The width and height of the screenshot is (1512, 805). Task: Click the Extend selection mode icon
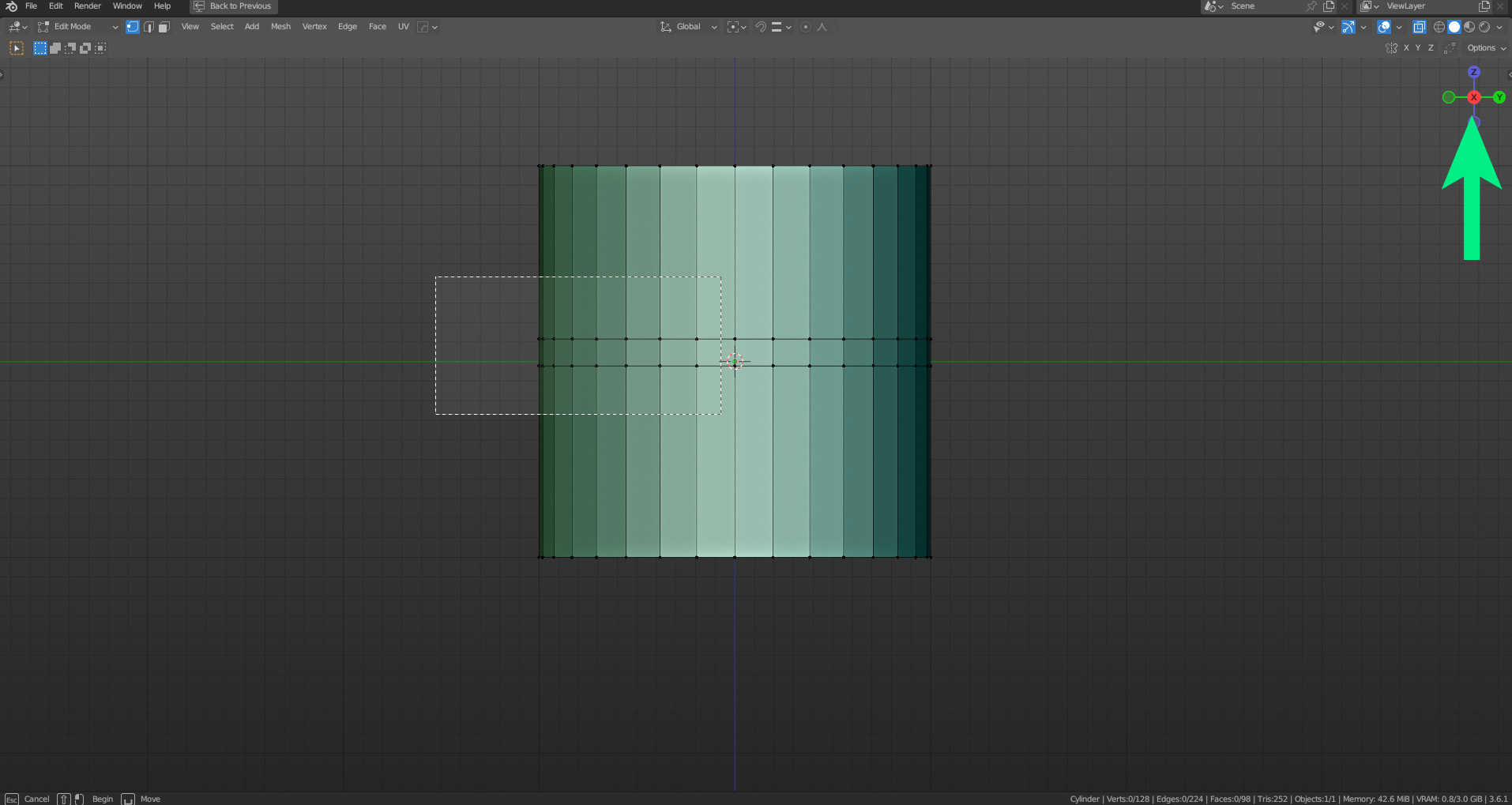(x=55, y=48)
